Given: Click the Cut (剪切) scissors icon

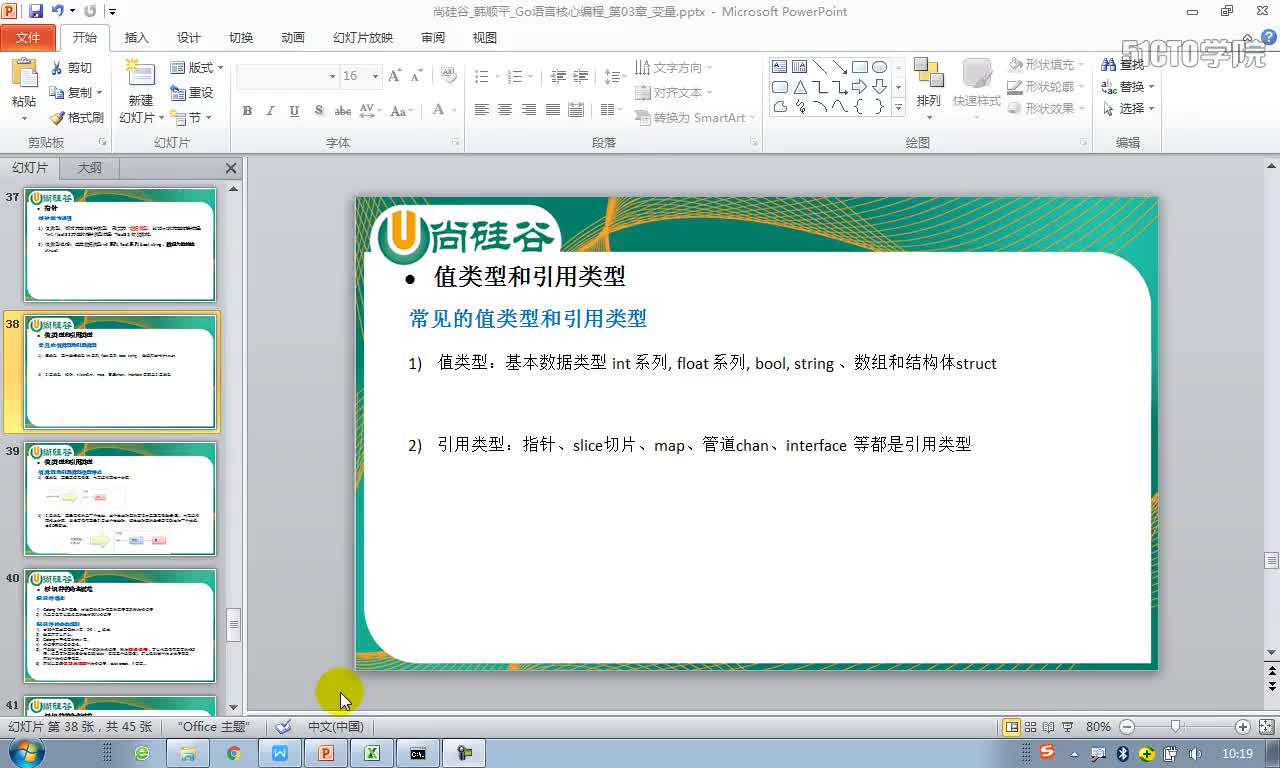Looking at the screenshot, I should 57,68.
